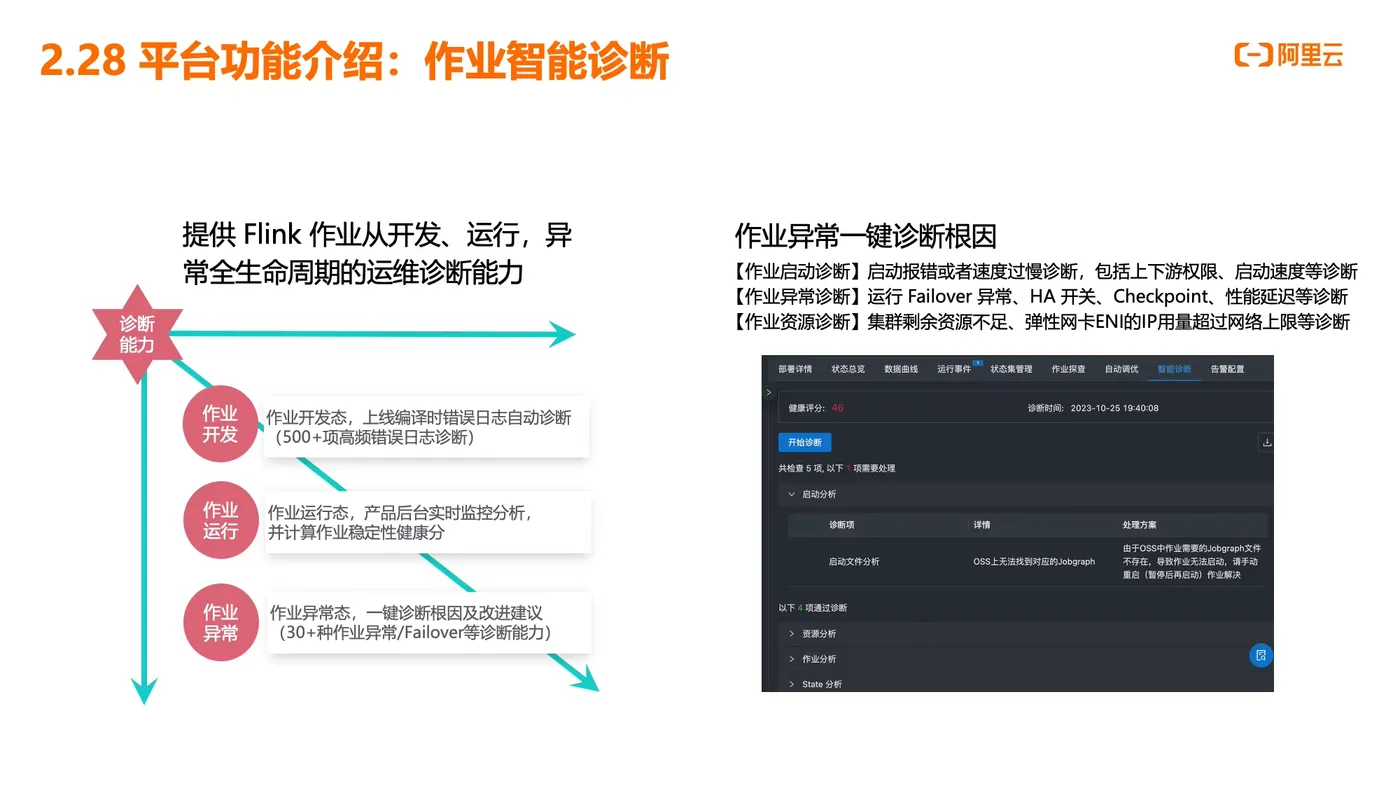Toggle the left sidebar collapse arrow
Screen dimensions: 1400x788
pyautogui.click(x=767, y=392)
